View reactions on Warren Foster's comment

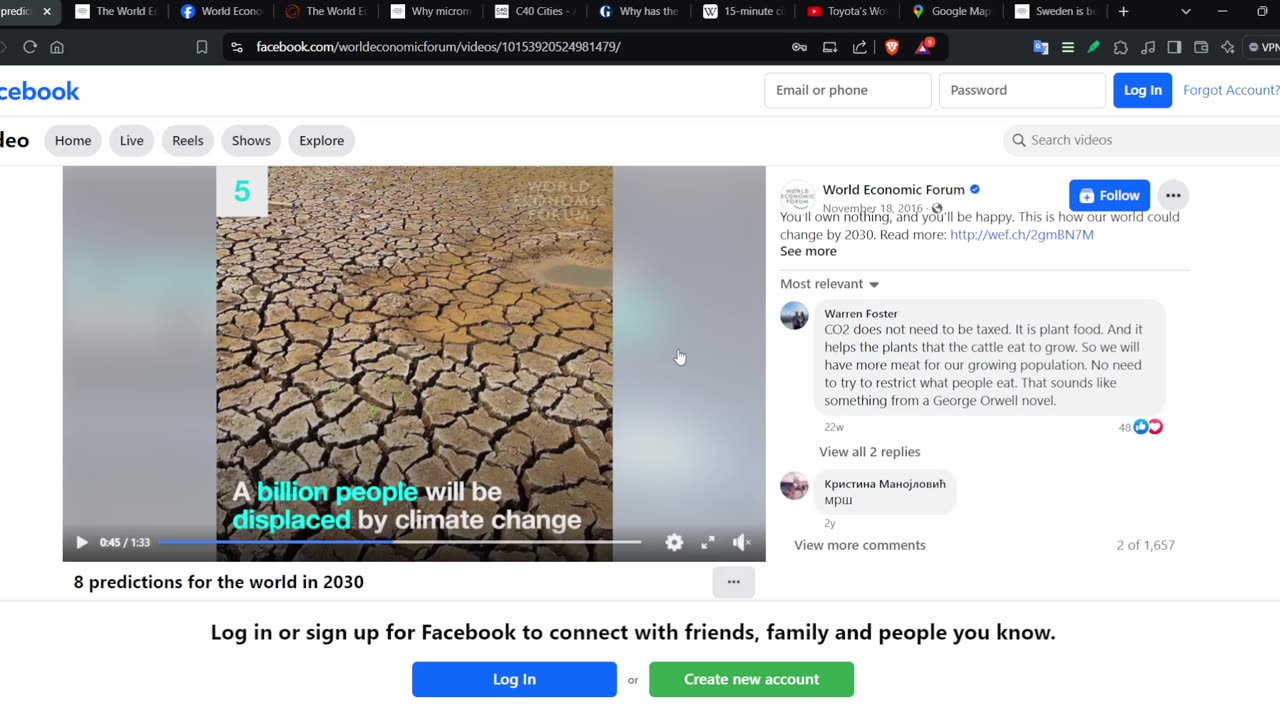pos(1141,427)
